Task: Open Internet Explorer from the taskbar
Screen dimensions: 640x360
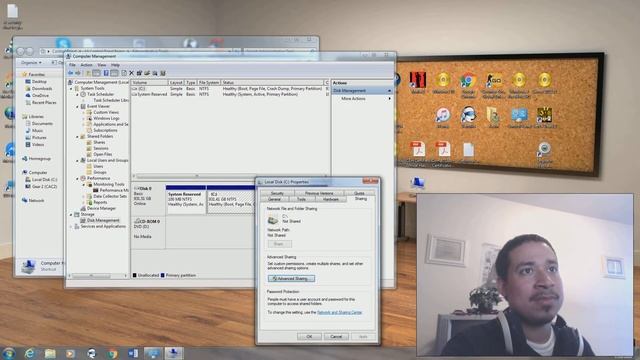Action: pos(29,353)
